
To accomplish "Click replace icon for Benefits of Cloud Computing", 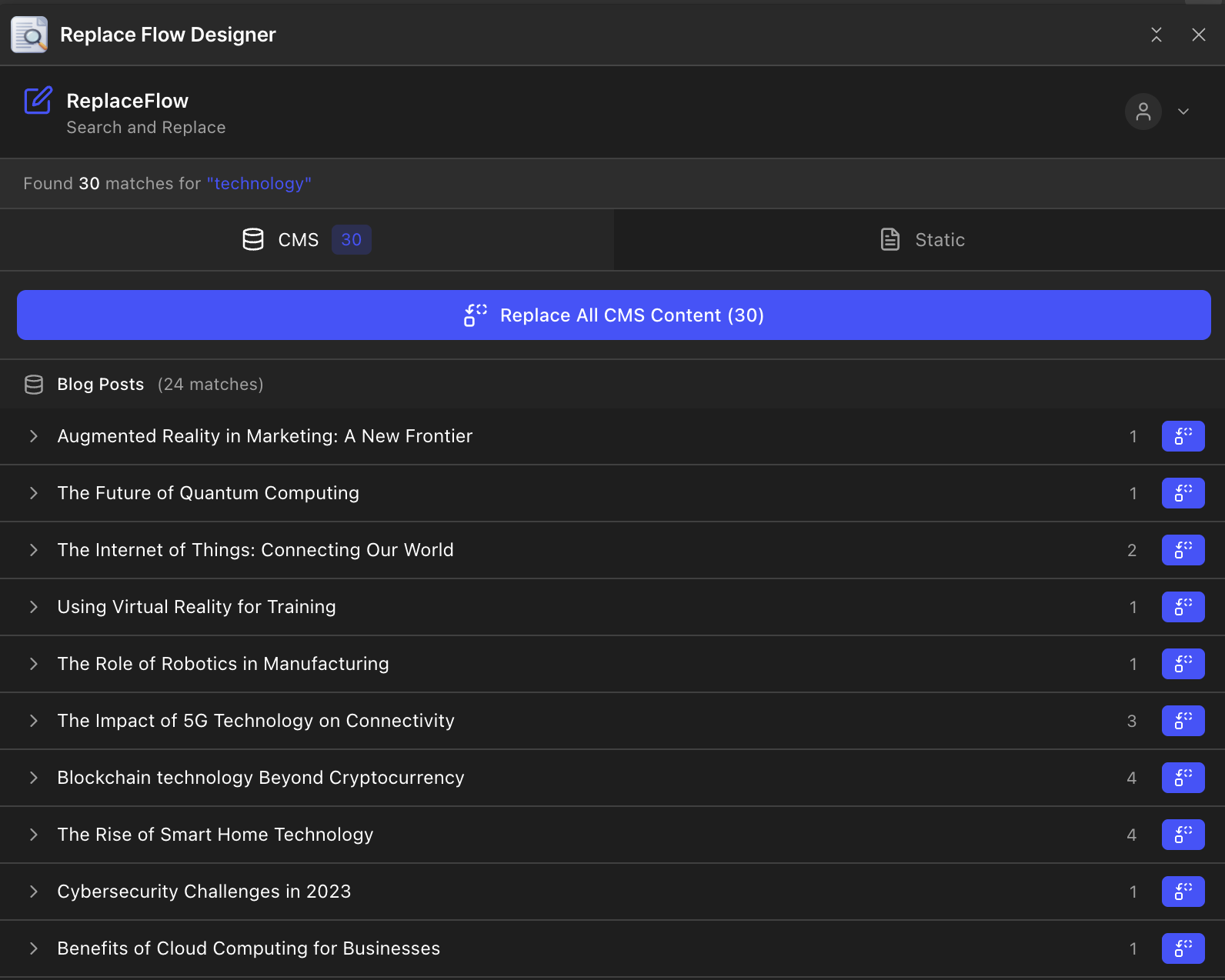I will (x=1183, y=948).
